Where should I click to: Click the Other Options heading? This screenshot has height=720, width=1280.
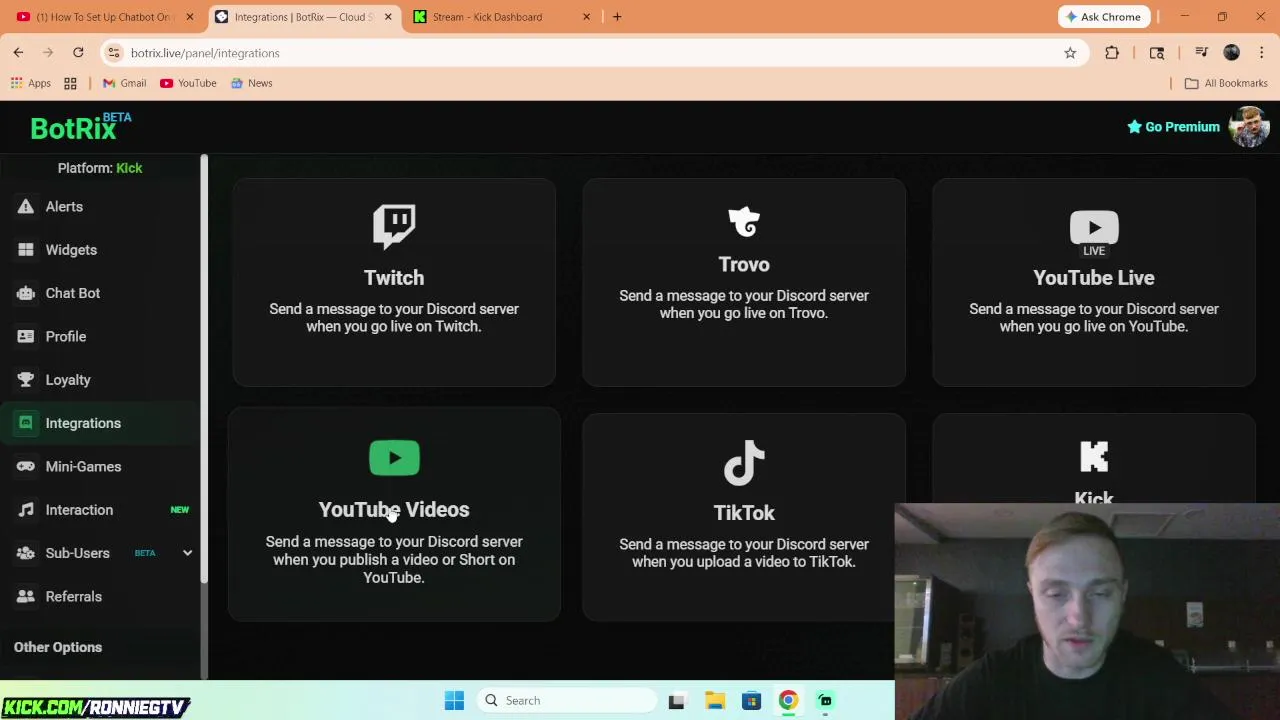(58, 647)
